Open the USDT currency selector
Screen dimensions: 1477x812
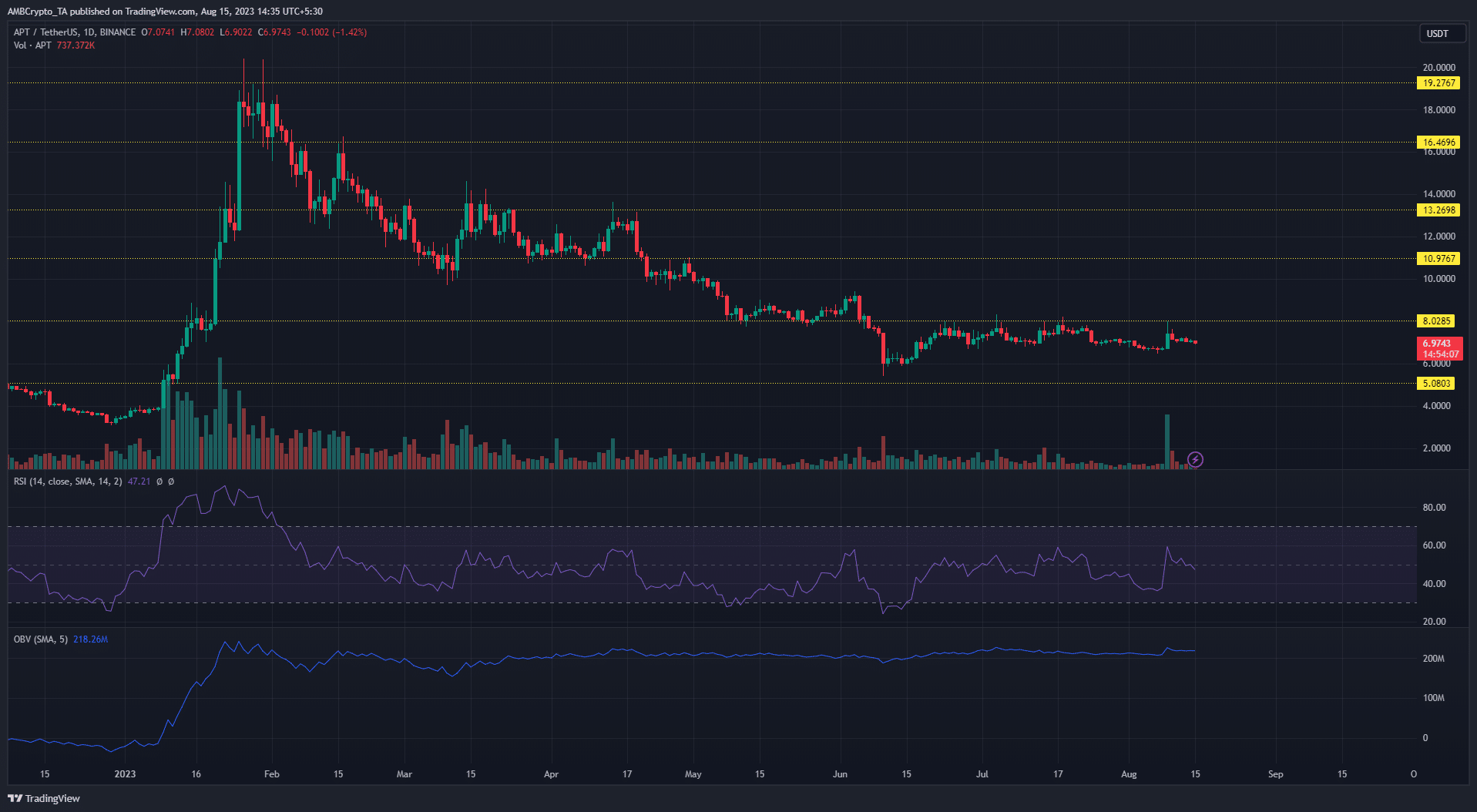tap(1437, 34)
